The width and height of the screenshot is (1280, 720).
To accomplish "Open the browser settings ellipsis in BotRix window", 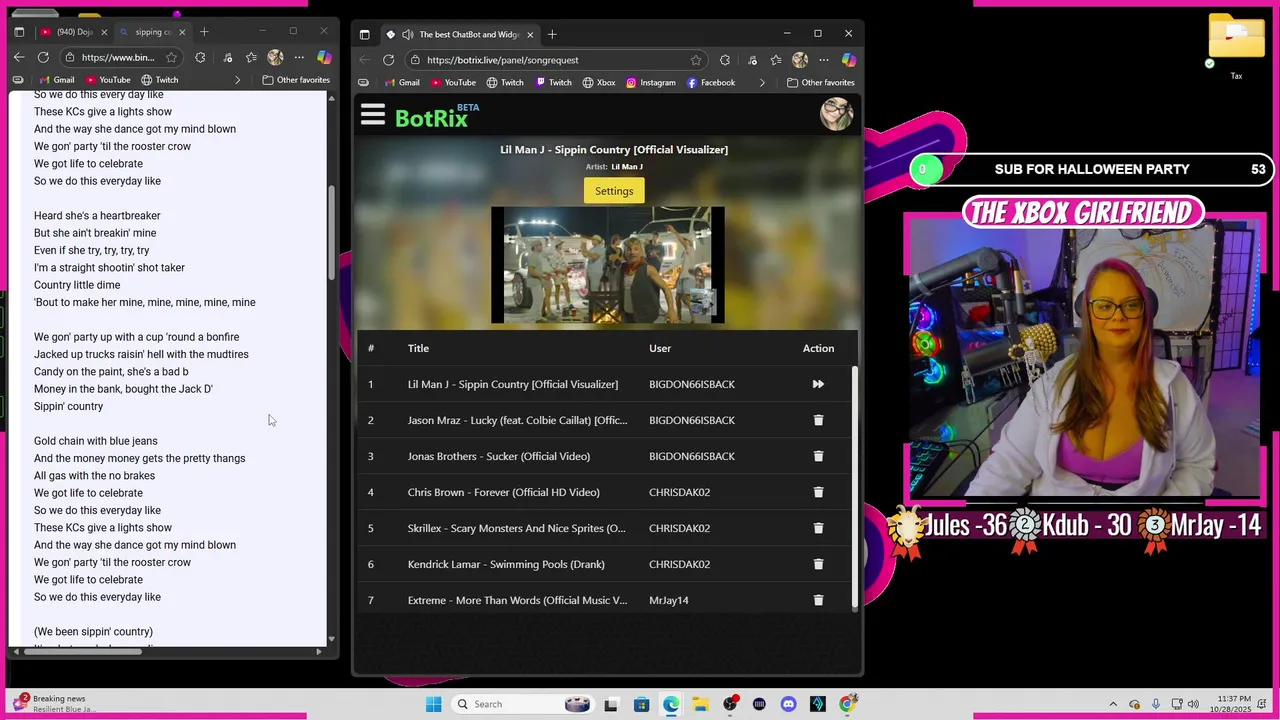I will point(823,60).
